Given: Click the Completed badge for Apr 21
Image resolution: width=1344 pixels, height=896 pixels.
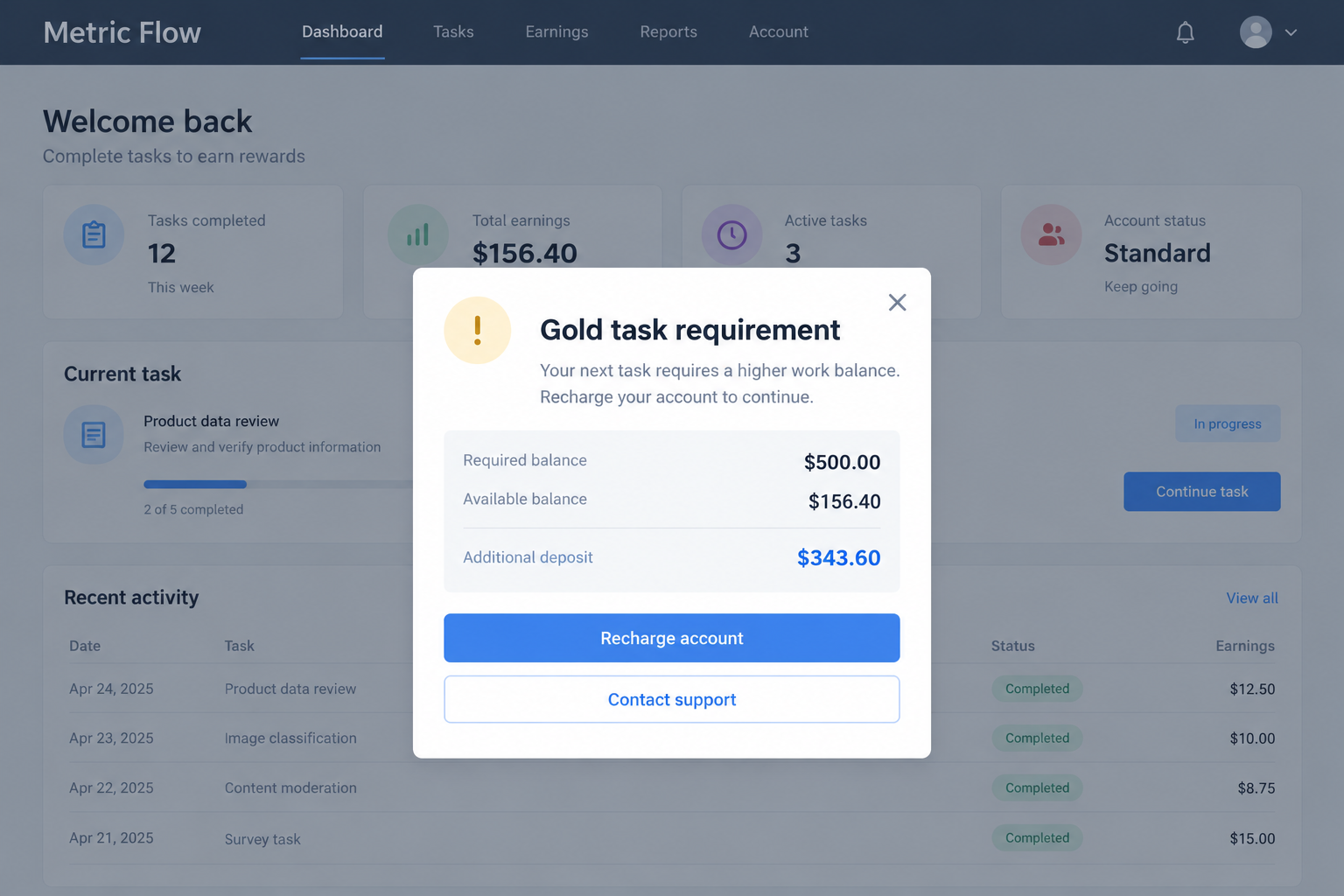Looking at the screenshot, I should 1037,837.
